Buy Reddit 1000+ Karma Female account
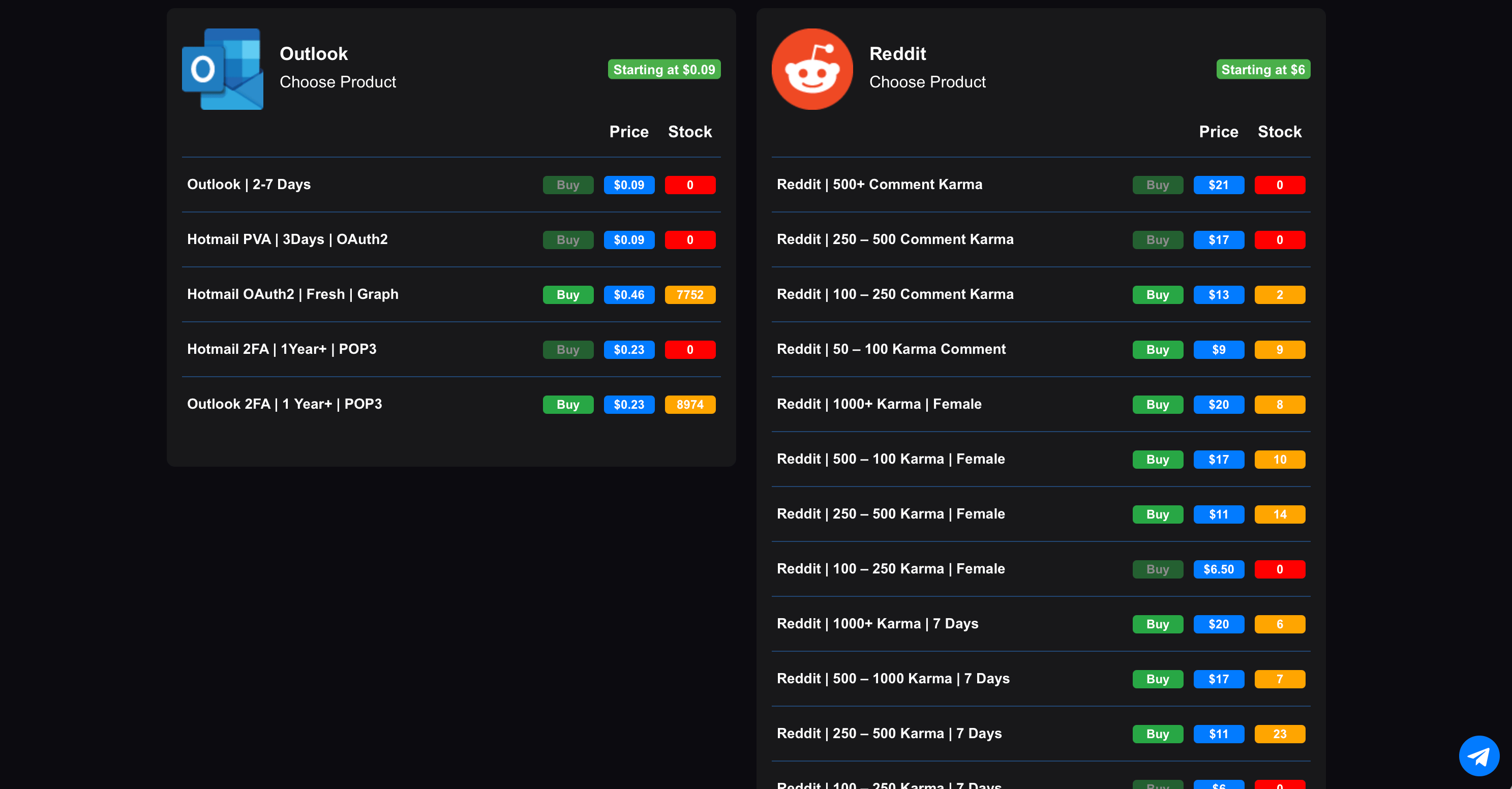The image size is (1512, 789). pos(1158,405)
